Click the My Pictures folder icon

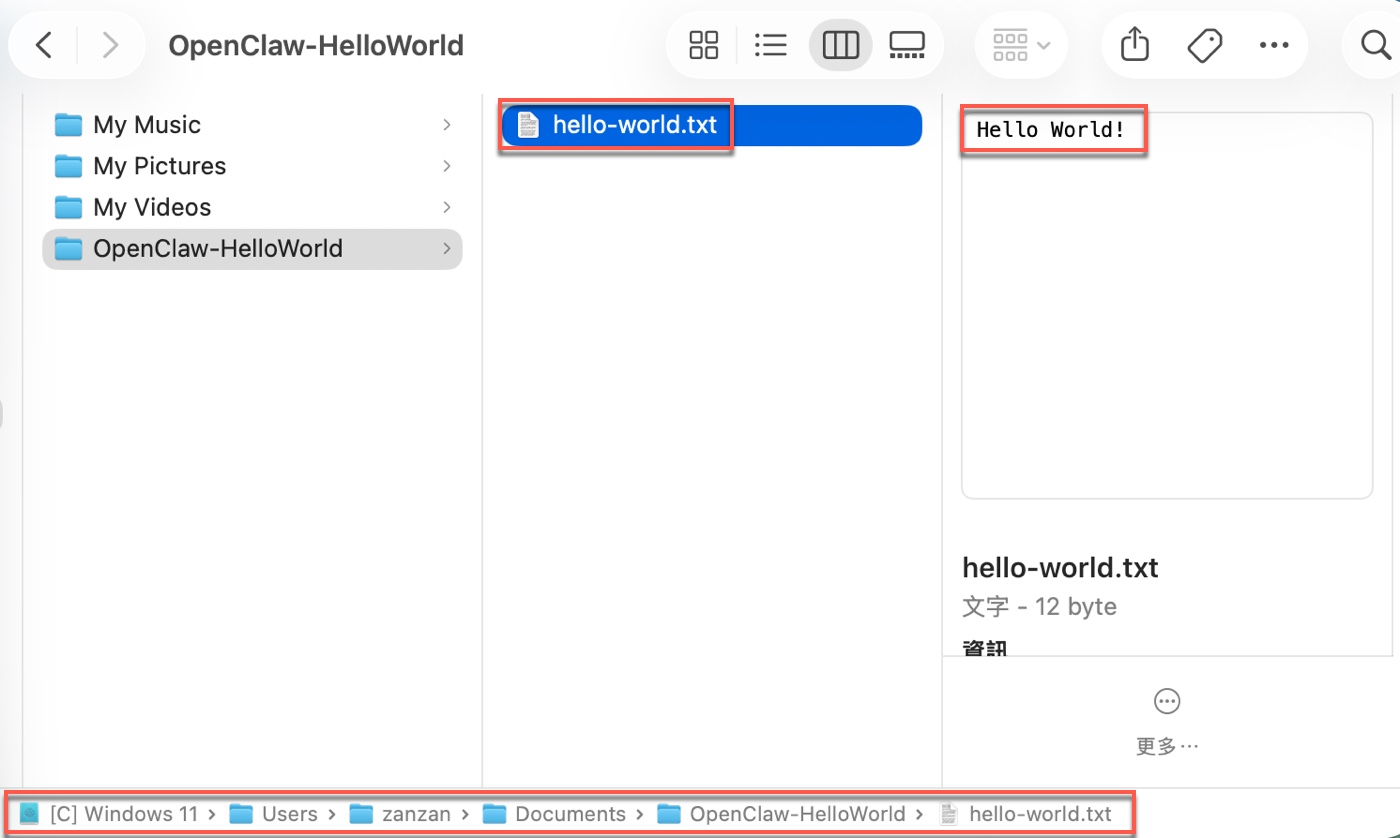tap(68, 166)
